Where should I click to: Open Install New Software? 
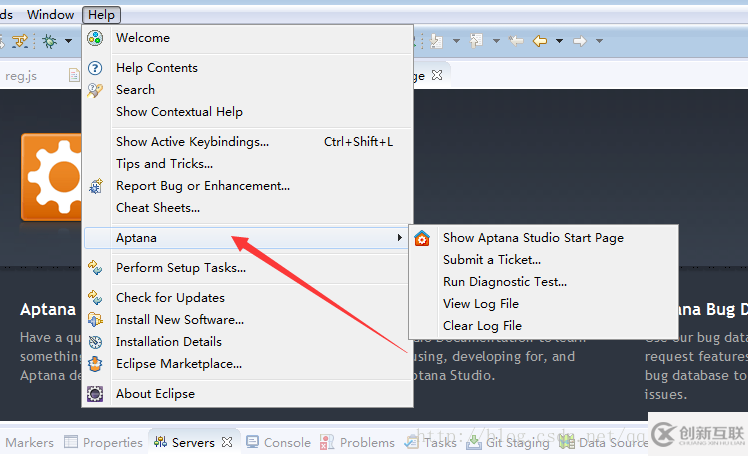coord(248,320)
